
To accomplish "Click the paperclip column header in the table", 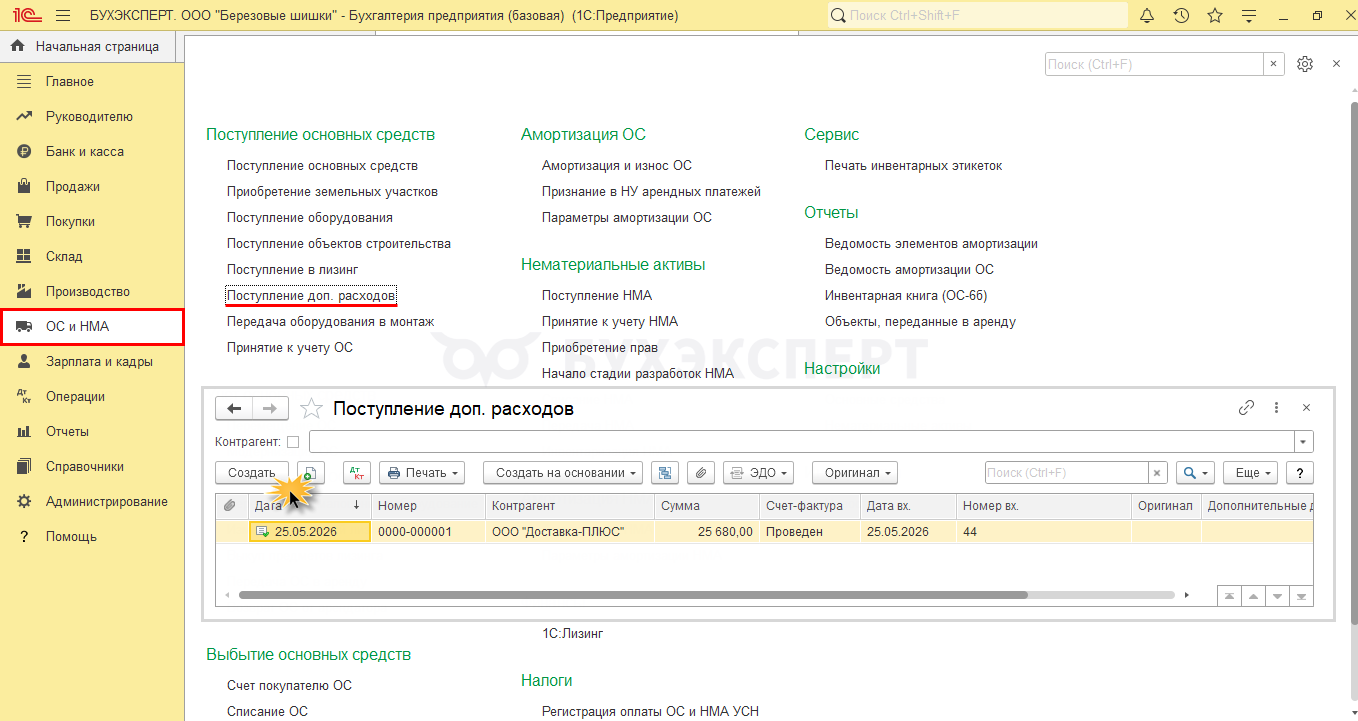I will pyautogui.click(x=229, y=506).
